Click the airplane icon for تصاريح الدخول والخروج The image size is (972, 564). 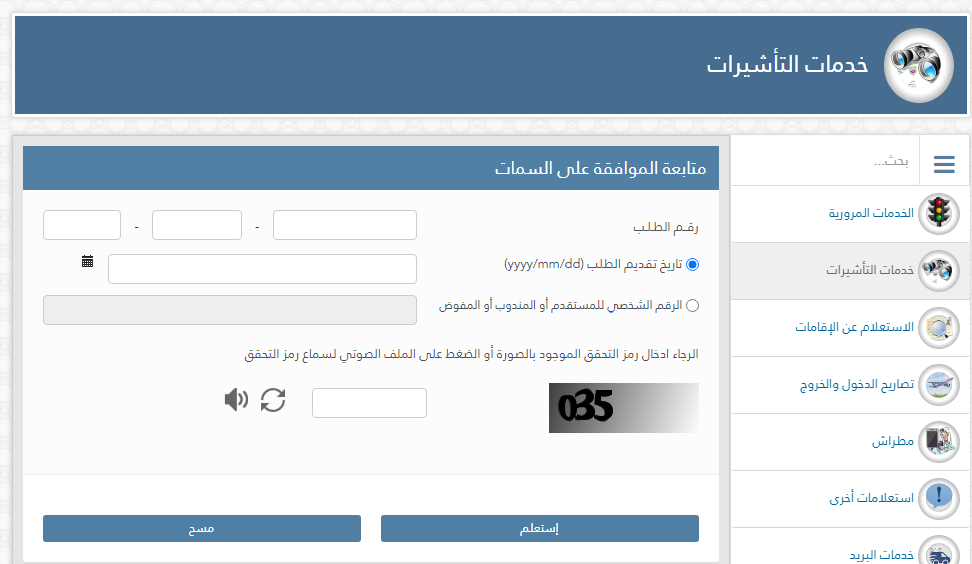click(x=938, y=384)
